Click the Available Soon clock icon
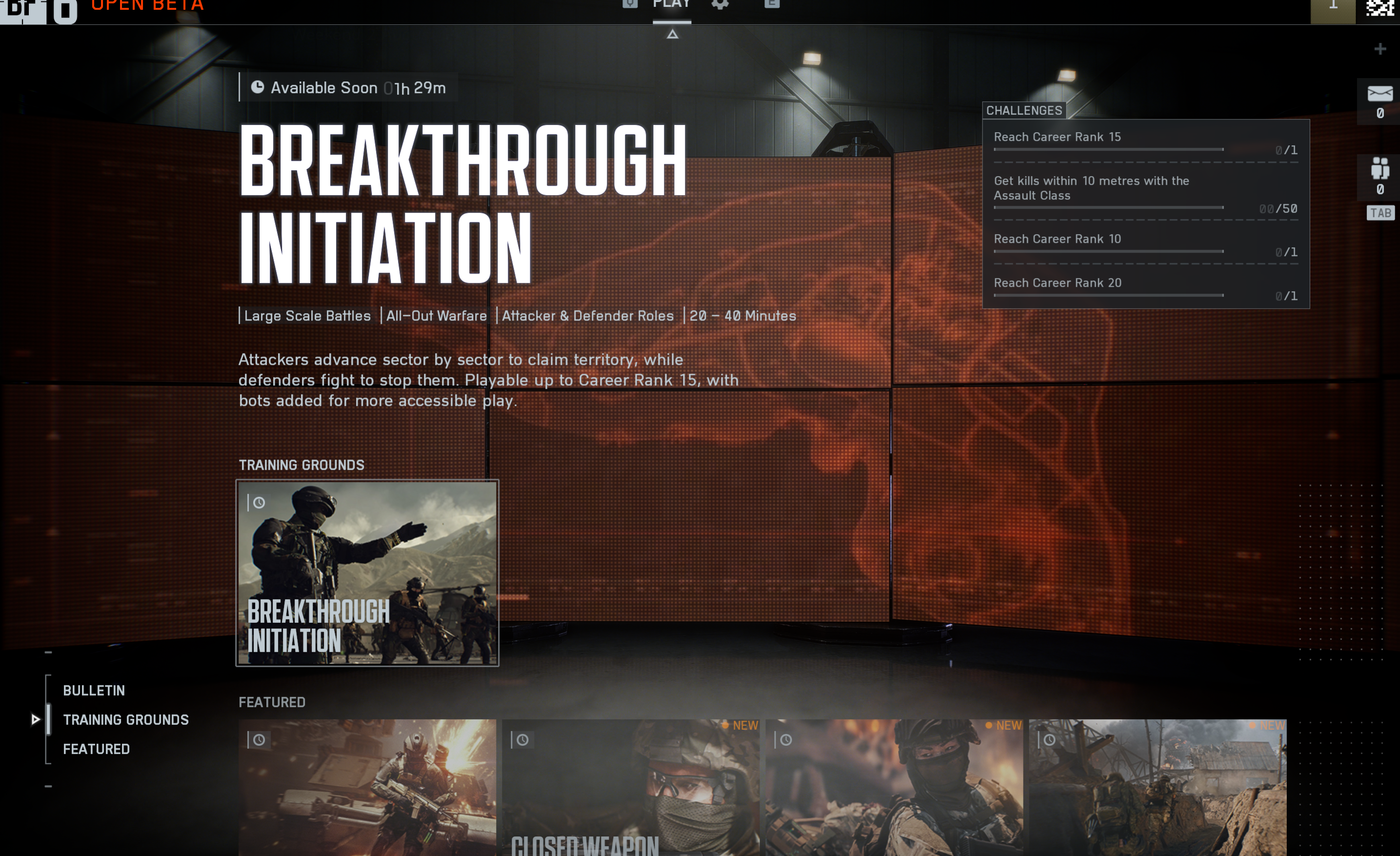The image size is (1400, 856). (x=258, y=87)
